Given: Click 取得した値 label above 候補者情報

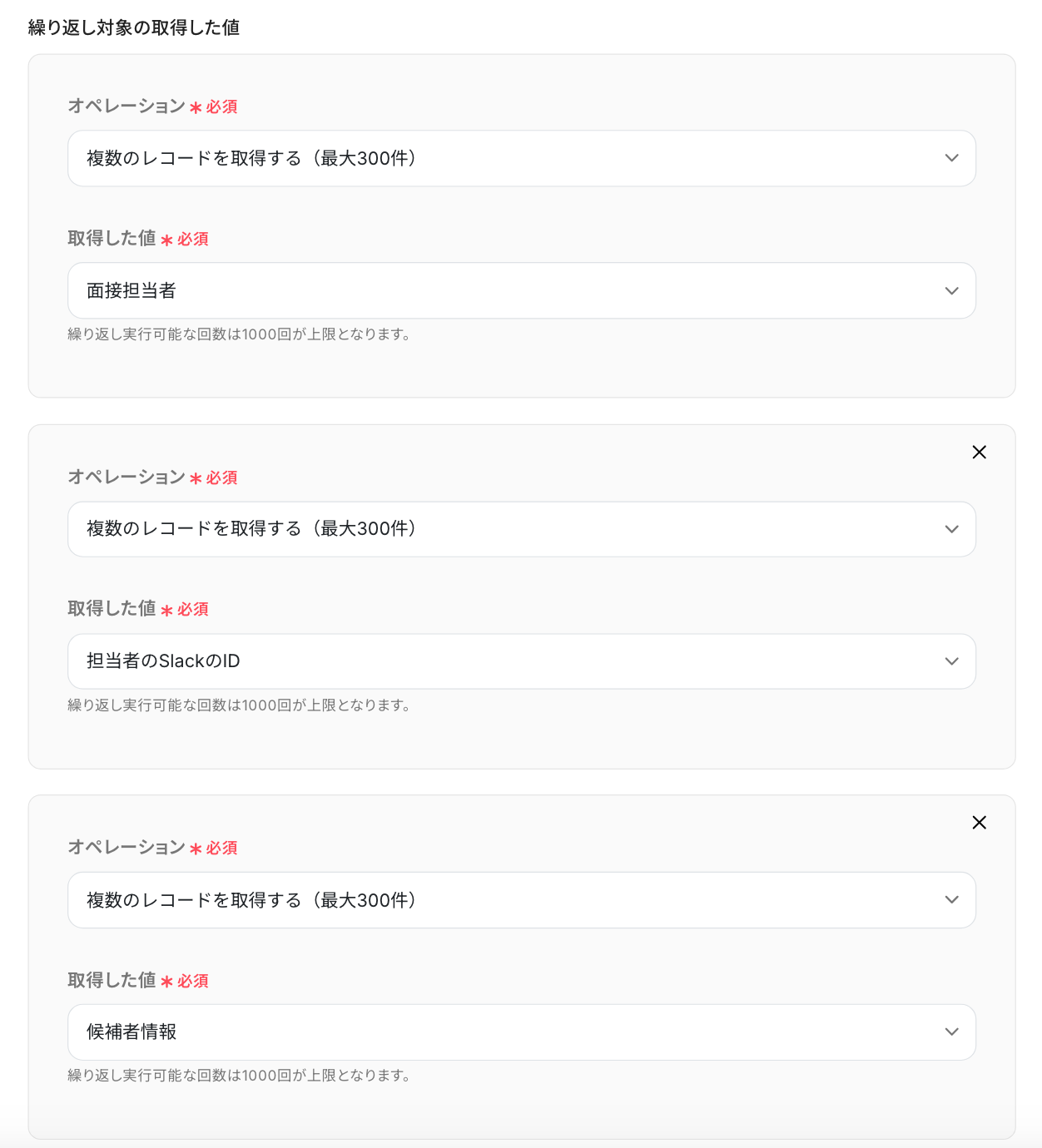Looking at the screenshot, I should (112, 980).
